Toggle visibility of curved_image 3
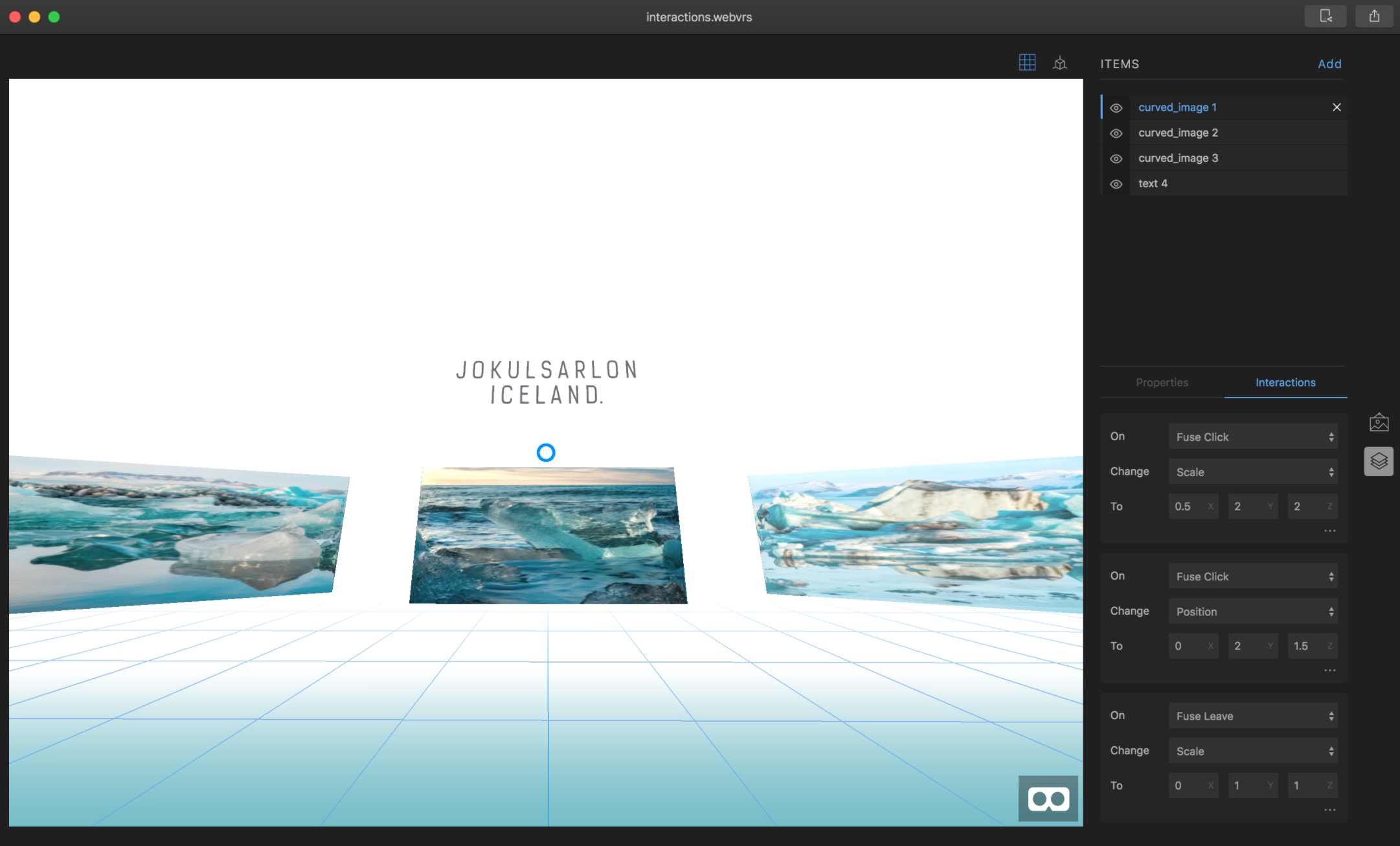The height and width of the screenshot is (846, 1400). [x=1116, y=159]
